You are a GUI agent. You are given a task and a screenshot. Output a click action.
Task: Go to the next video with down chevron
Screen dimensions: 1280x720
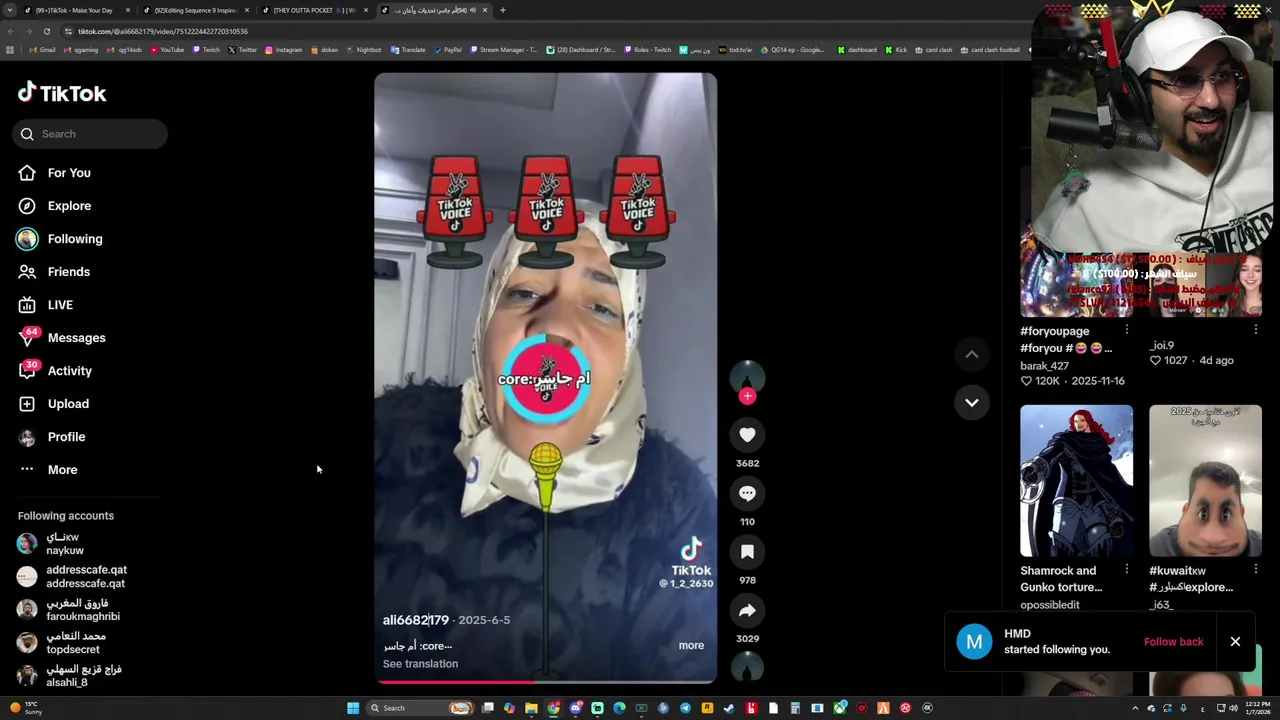pyautogui.click(x=971, y=402)
